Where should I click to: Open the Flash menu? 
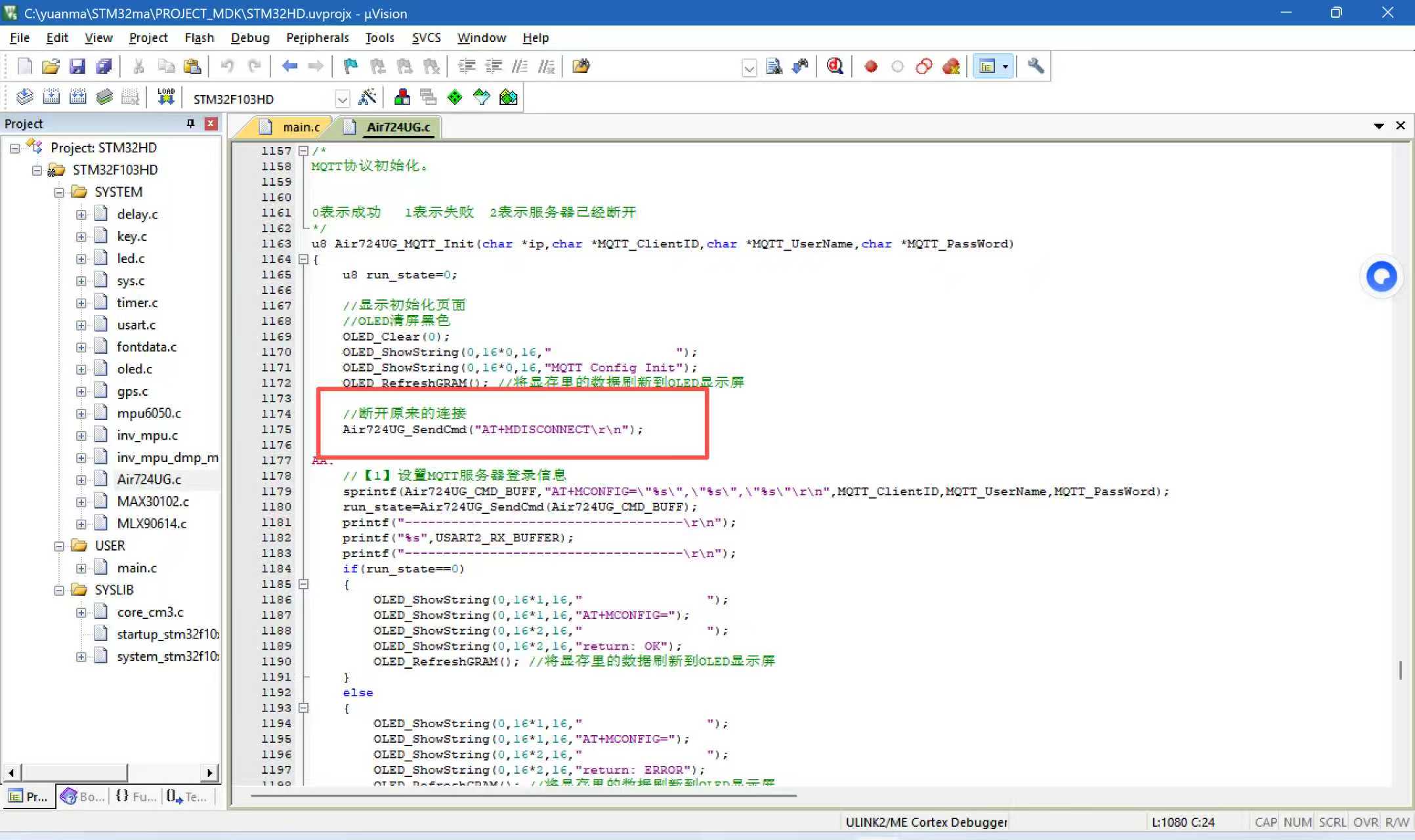click(x=199, y=37)
